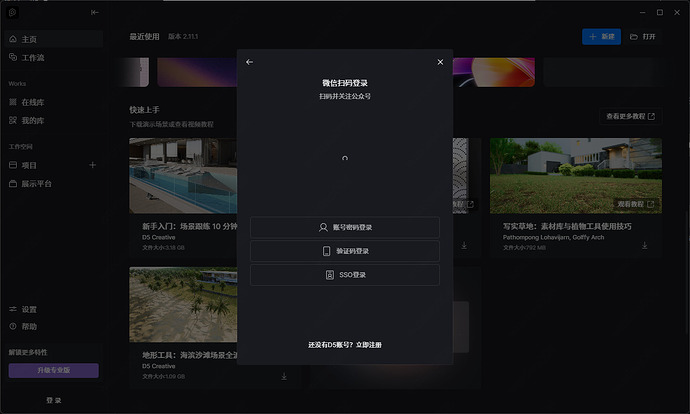Viewport: 690px width, 414px height.
Task: Click Pathompong Lohavijarn, Golffy Arch author text
Action: 554,237
